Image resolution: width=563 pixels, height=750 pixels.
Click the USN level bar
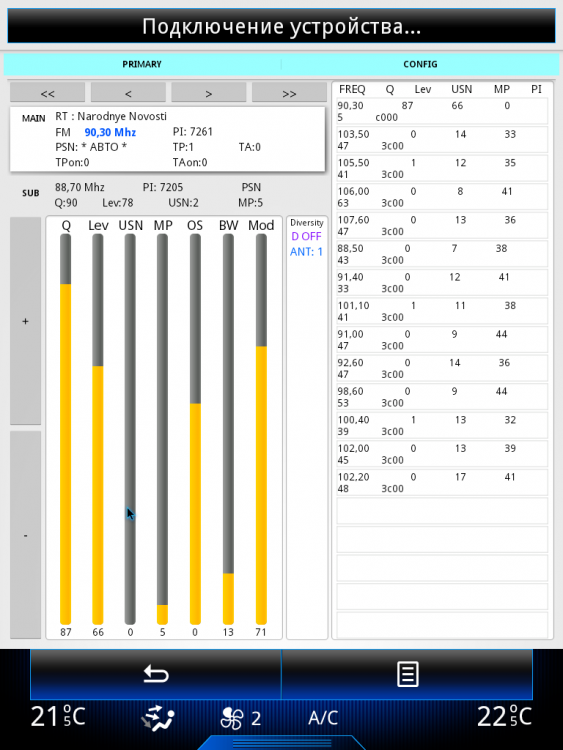click(130, 429)
